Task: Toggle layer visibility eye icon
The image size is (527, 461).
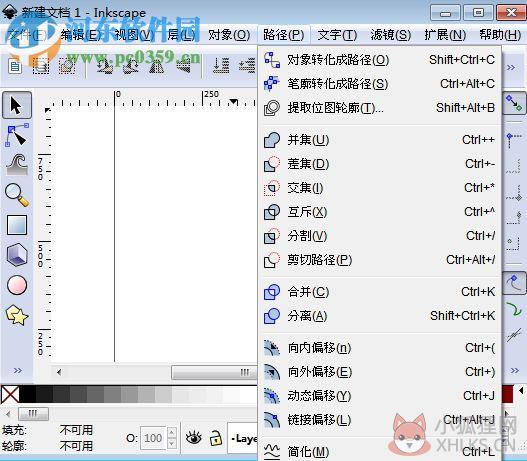Action: coord(194,438)
